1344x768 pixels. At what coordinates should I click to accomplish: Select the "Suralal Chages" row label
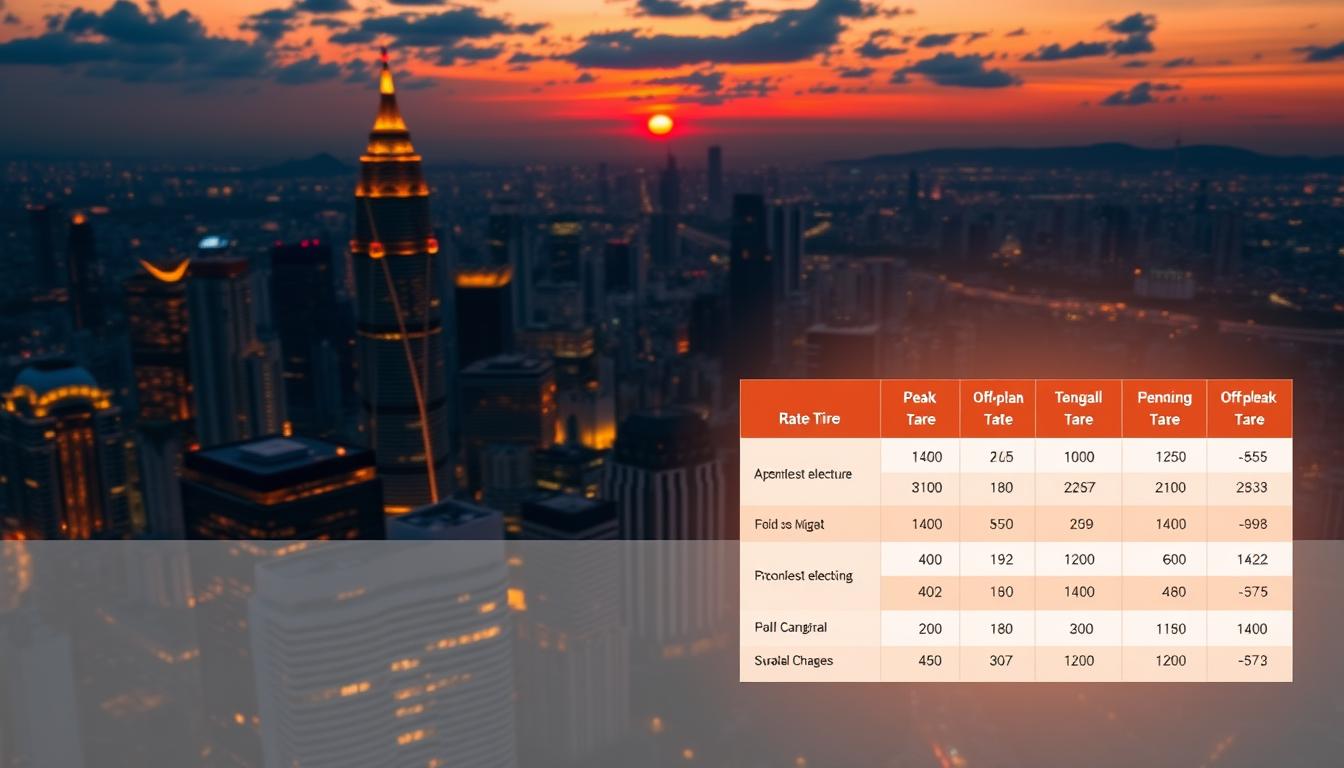(x=793, y=660)
